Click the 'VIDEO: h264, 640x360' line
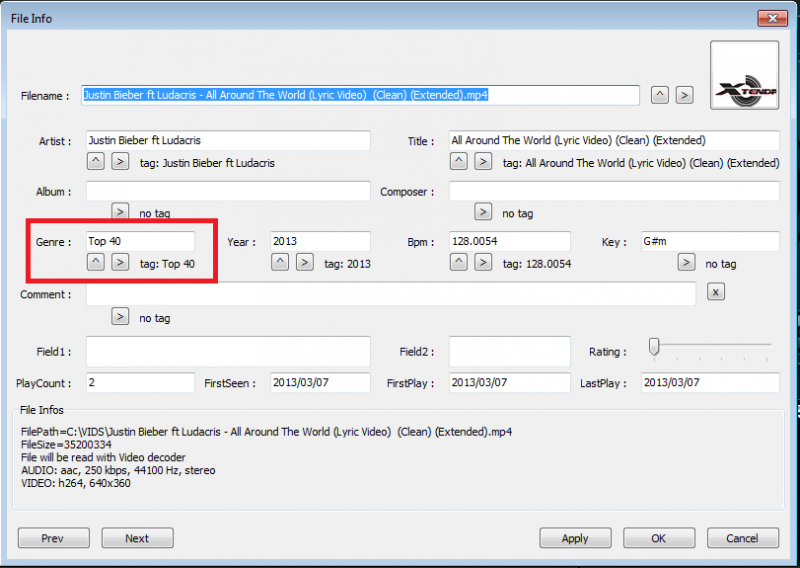The height and width of the screenshot is (568, 800). [x=76, y=483]
